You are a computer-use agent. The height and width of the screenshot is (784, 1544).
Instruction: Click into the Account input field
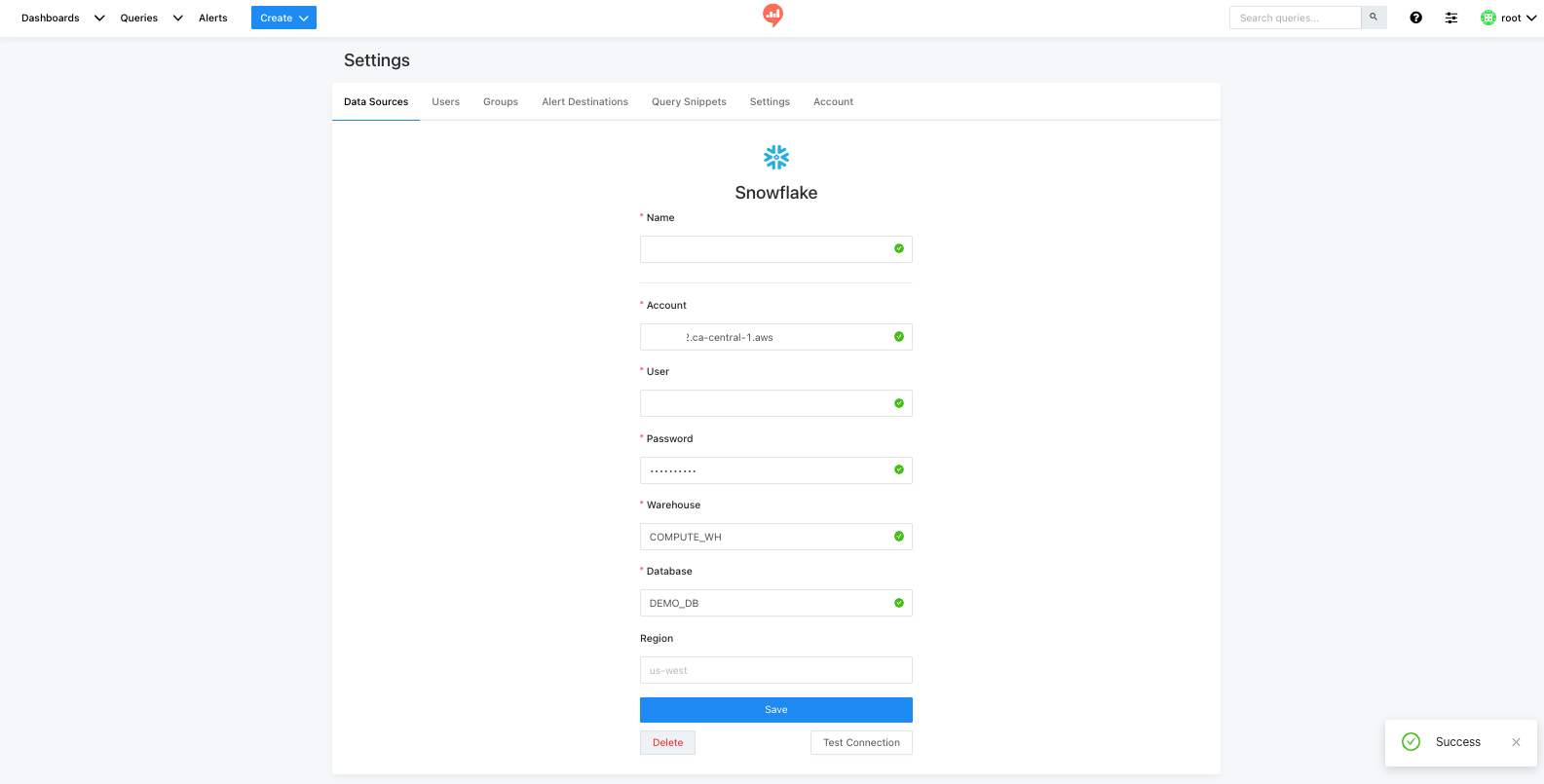(x=776, y=337)
